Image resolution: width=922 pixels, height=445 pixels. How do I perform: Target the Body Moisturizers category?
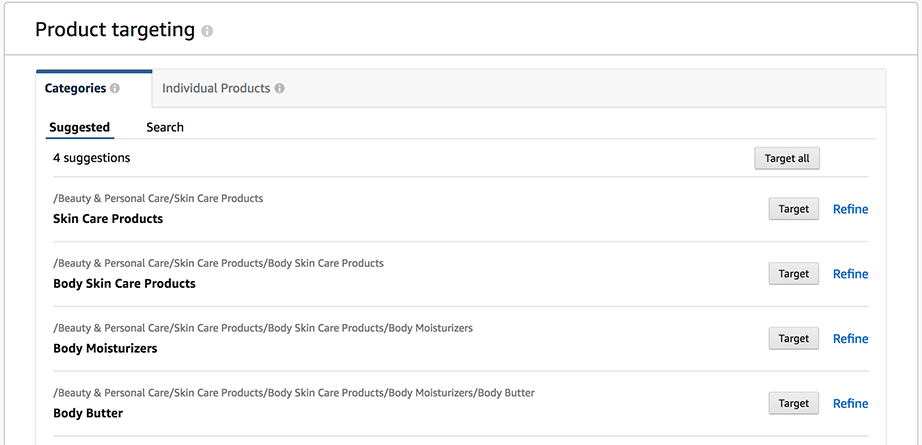tap(794, 338)
